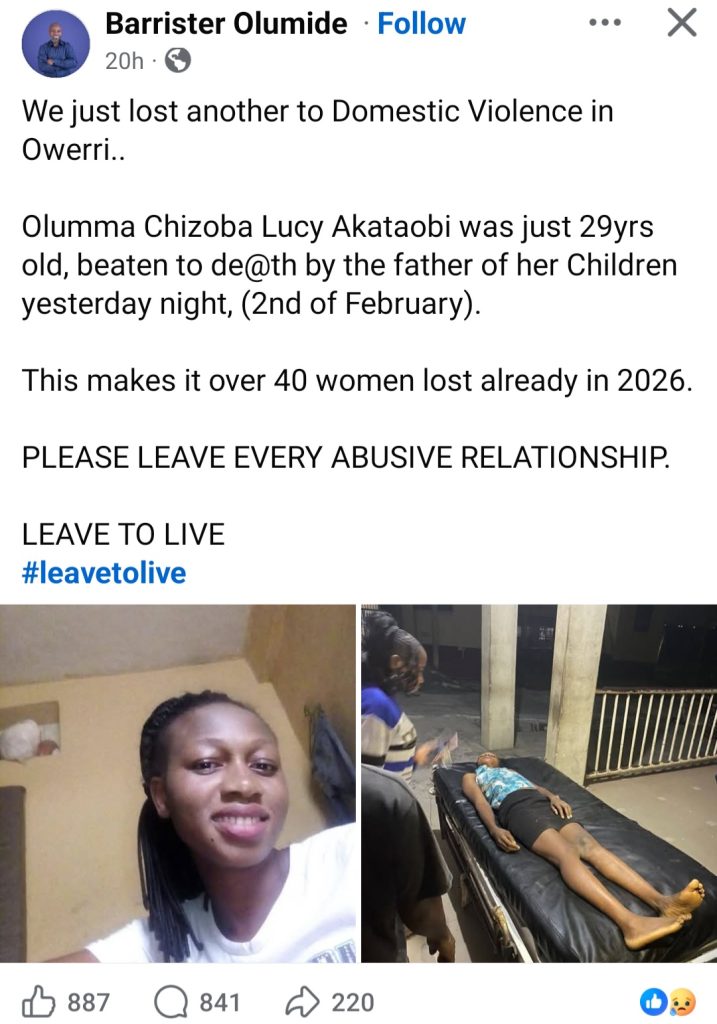Click the Barrister Olumide author name
This screenshot has height=1024, width=717.
point(226,23)
